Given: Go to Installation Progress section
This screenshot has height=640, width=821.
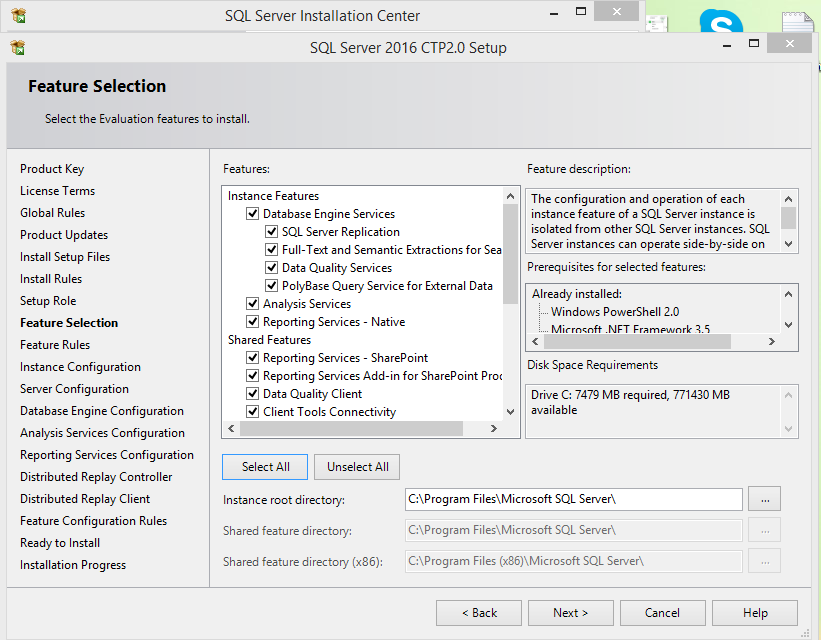Looking at the screenshot, I should pos(72,564).
